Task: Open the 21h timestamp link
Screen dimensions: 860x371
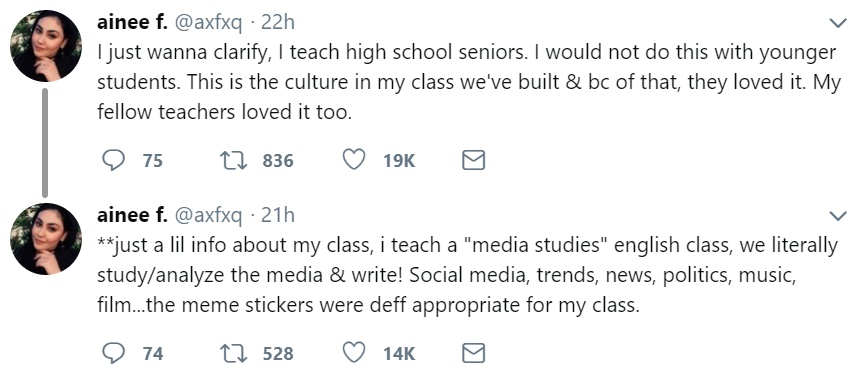Action: (278, 215)
